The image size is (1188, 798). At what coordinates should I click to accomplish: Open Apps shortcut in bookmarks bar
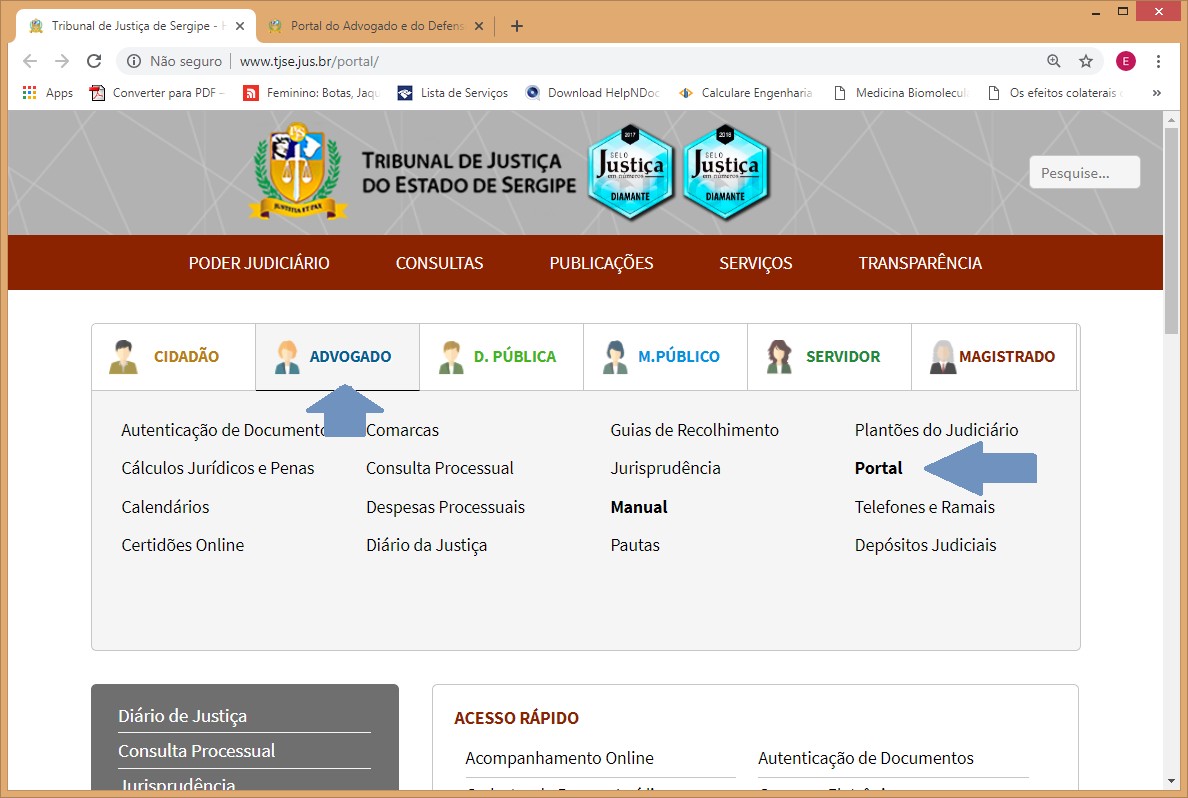click(x=47, y=93)
